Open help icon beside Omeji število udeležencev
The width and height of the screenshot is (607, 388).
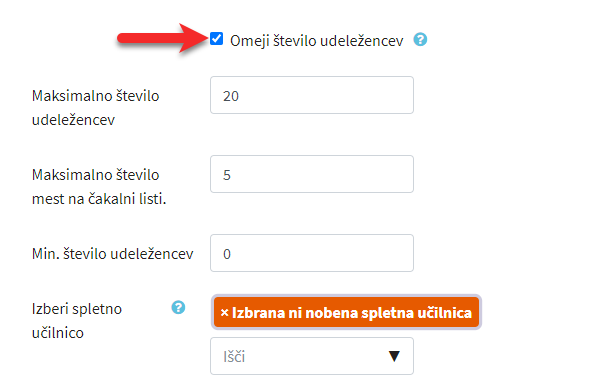click(x=420, y=39)
